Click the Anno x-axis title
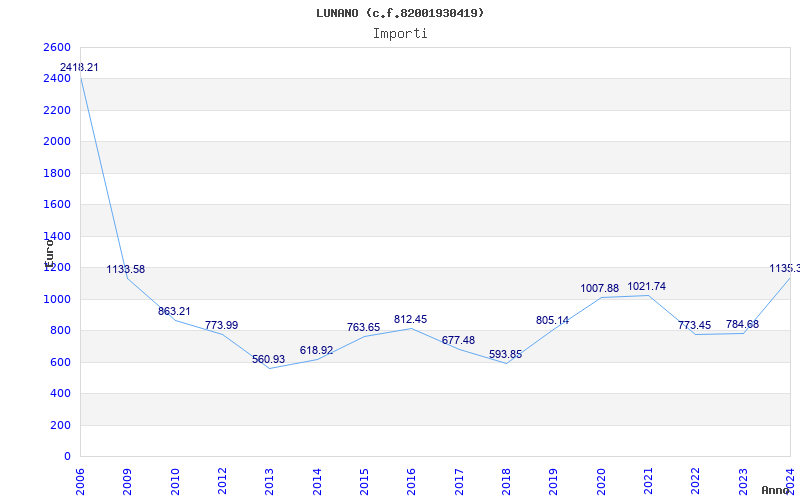This screenshot has height=500, width=800. (776, 490)
